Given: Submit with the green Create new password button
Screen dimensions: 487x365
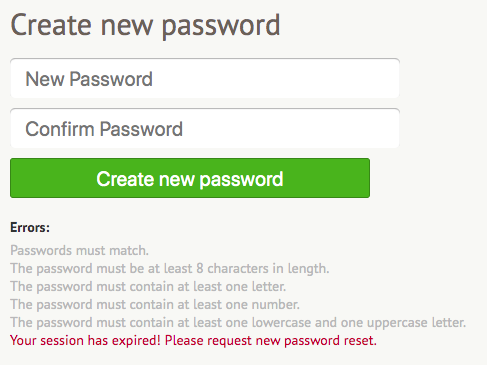Looking at the screenshot, I should click(x=190, y=178).
